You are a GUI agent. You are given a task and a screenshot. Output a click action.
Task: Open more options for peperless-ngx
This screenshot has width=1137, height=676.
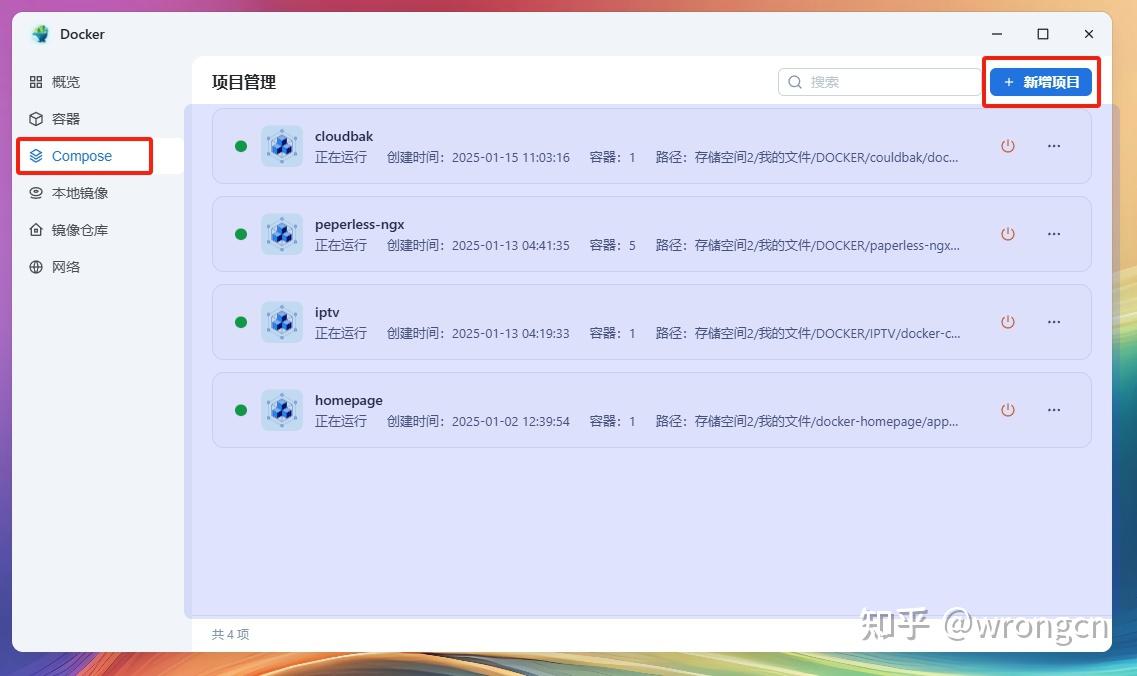tap(1054, 234)
